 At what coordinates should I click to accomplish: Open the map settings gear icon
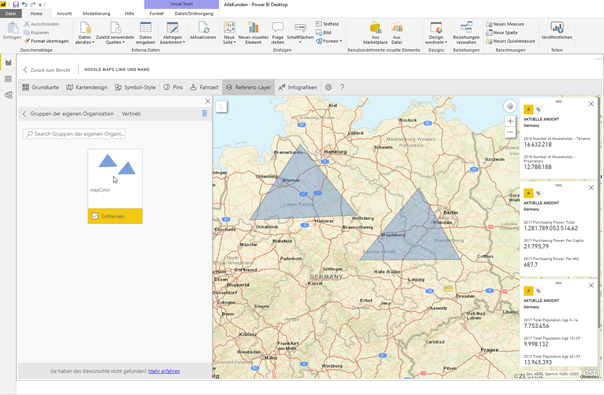[x=328, y=87]
